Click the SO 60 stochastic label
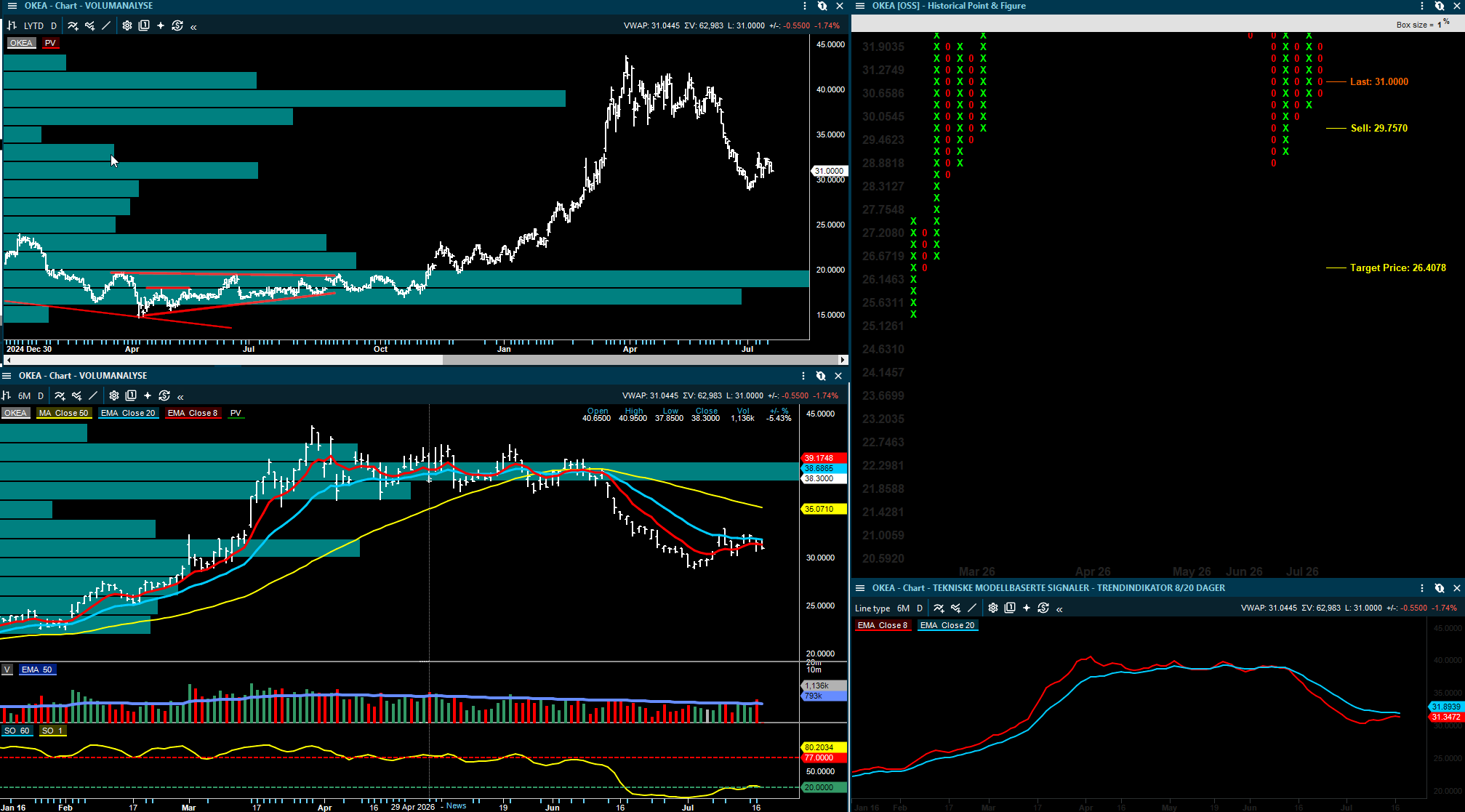 click(16, 731)
